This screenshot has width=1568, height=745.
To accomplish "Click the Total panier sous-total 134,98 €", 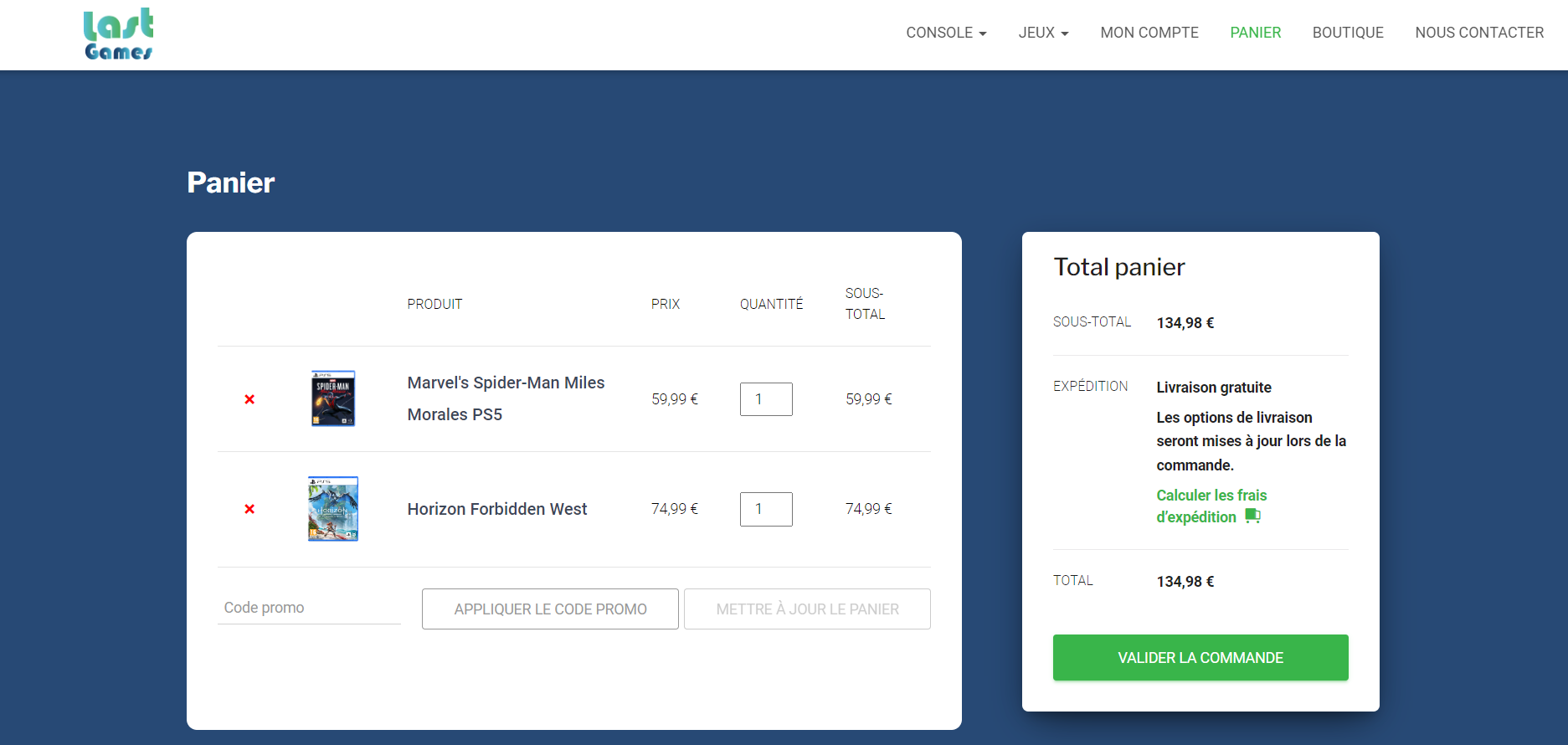I will (1185, 323).
